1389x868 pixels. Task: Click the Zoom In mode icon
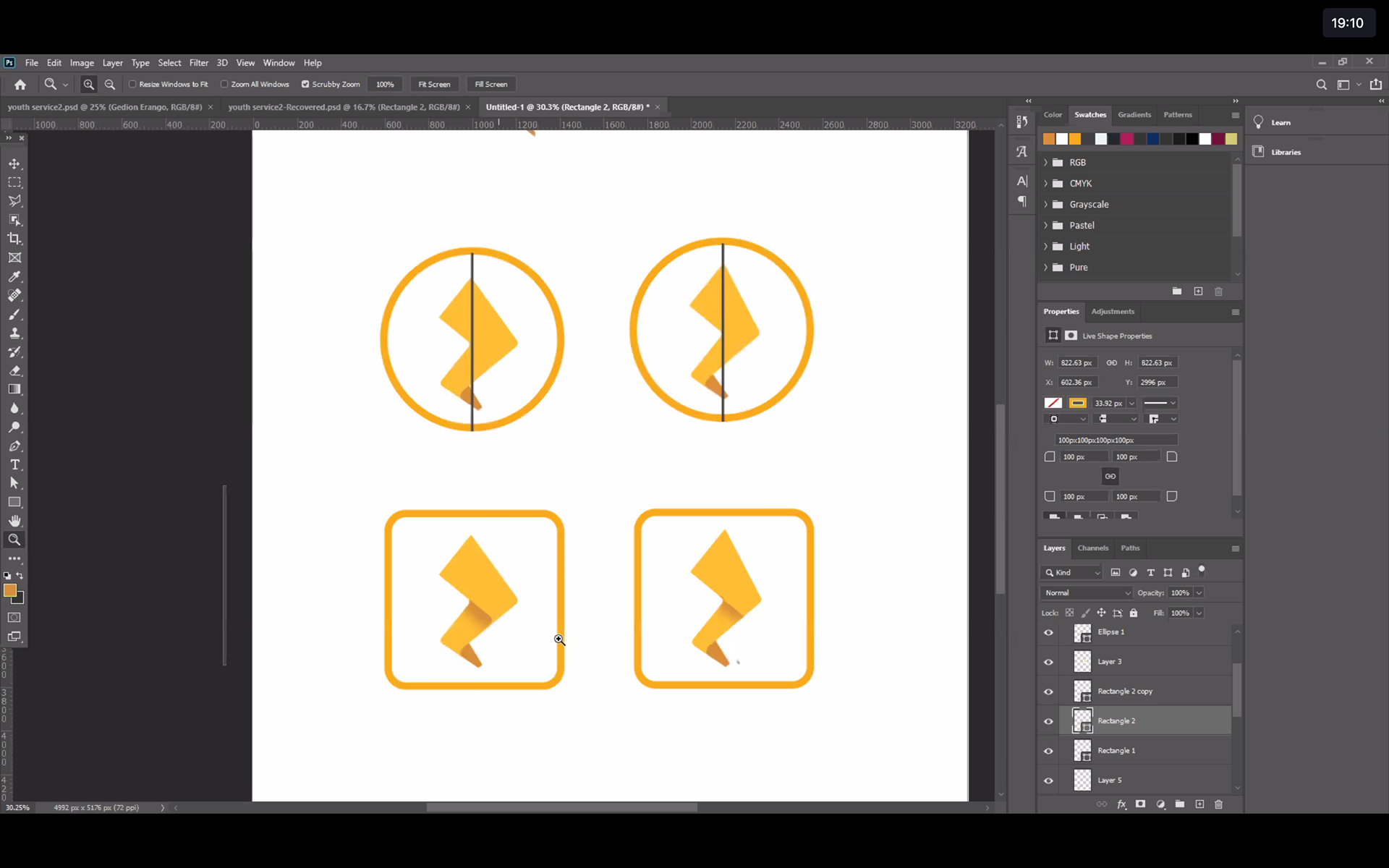88,85
